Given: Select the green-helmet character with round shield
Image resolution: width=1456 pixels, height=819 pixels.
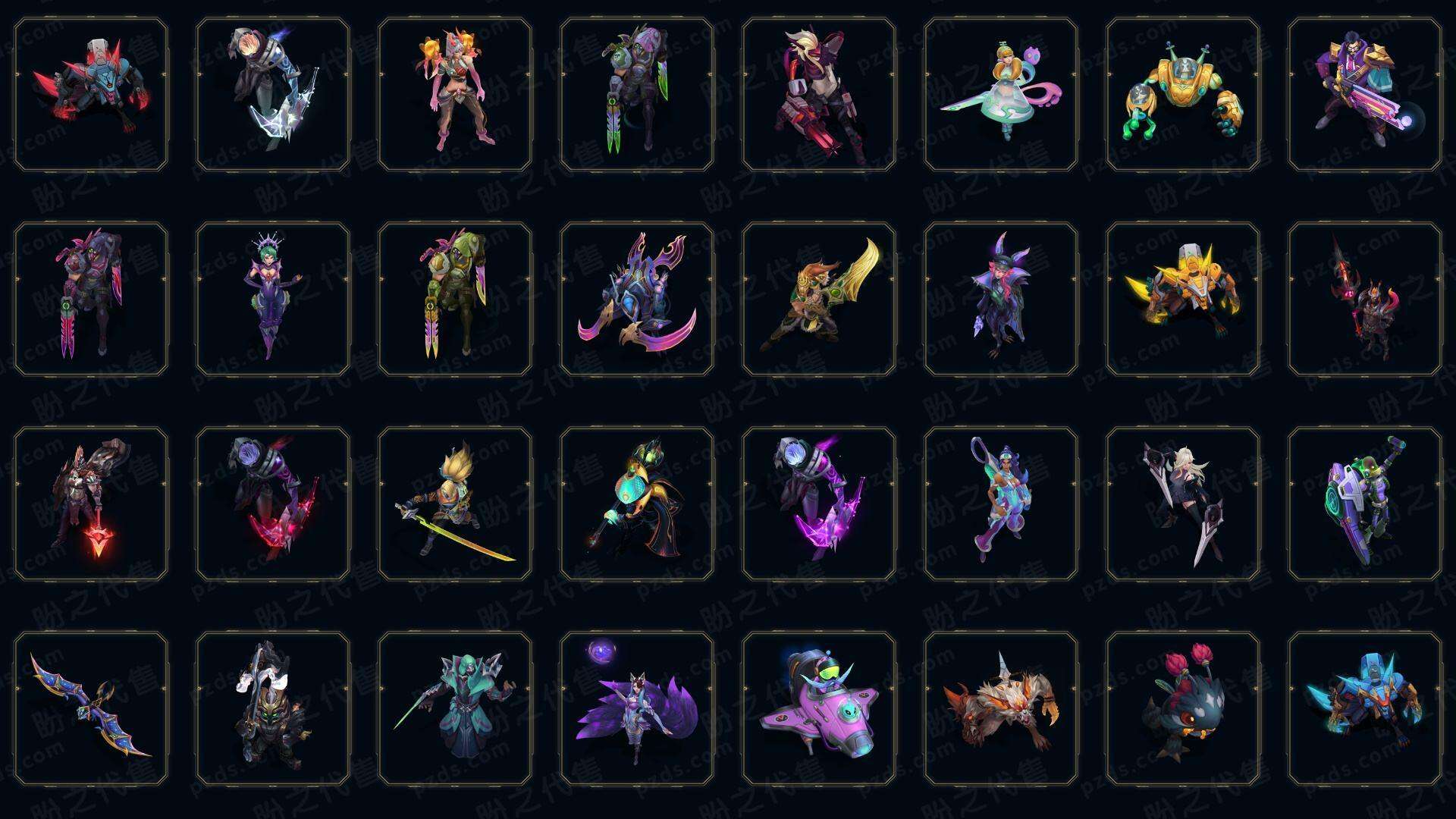Looking at the screenshot, I should pos(1365,504).
